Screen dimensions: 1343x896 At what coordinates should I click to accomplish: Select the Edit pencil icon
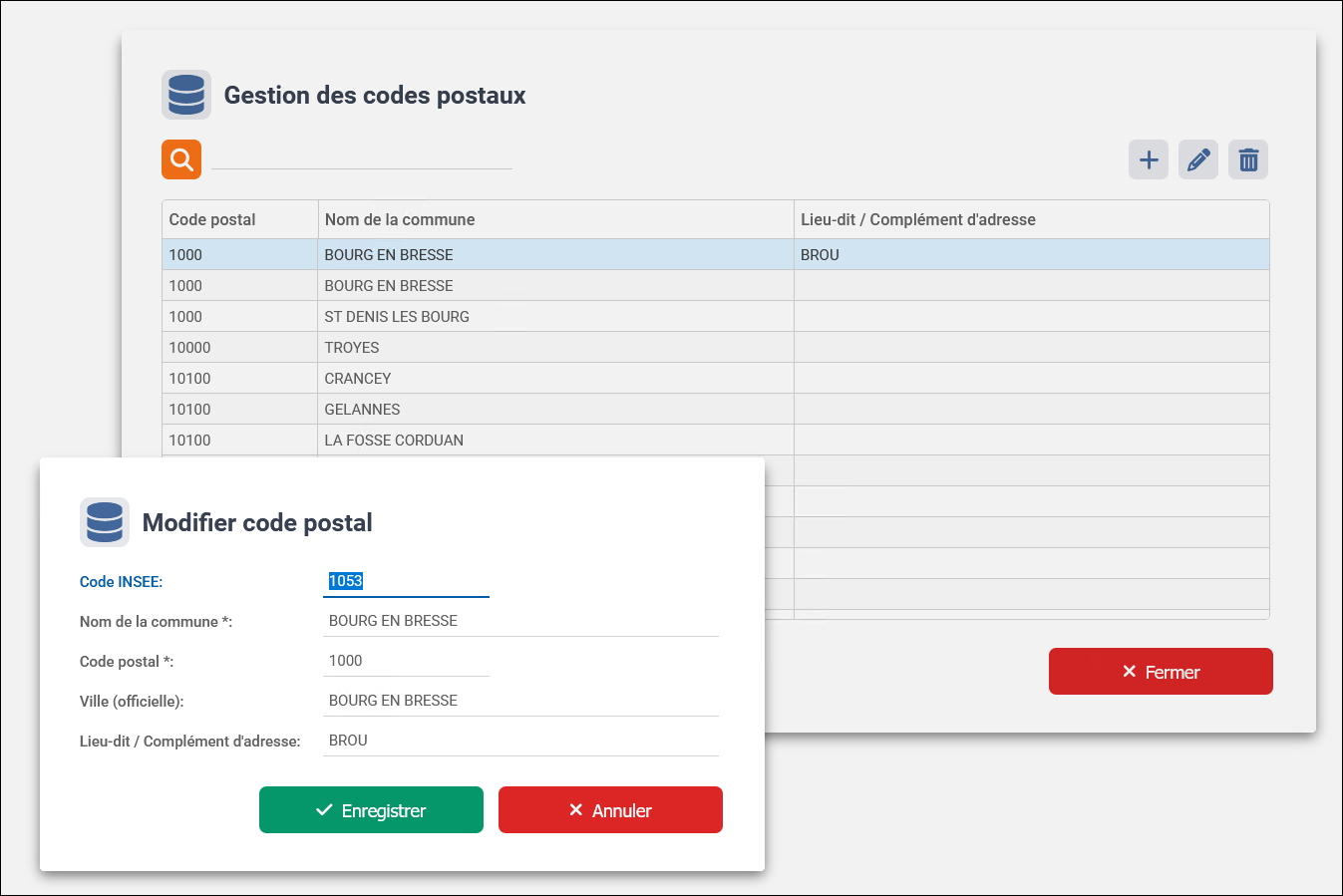[1197, 159]
